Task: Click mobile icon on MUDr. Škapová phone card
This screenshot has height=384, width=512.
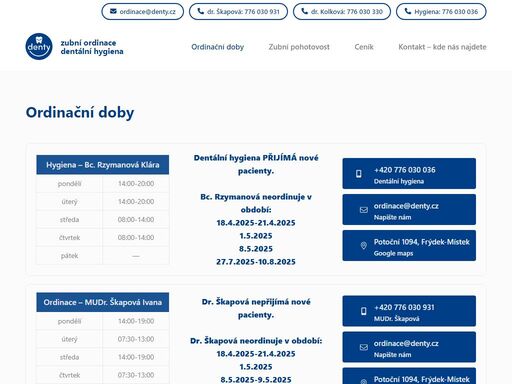Action: [364, 311]
